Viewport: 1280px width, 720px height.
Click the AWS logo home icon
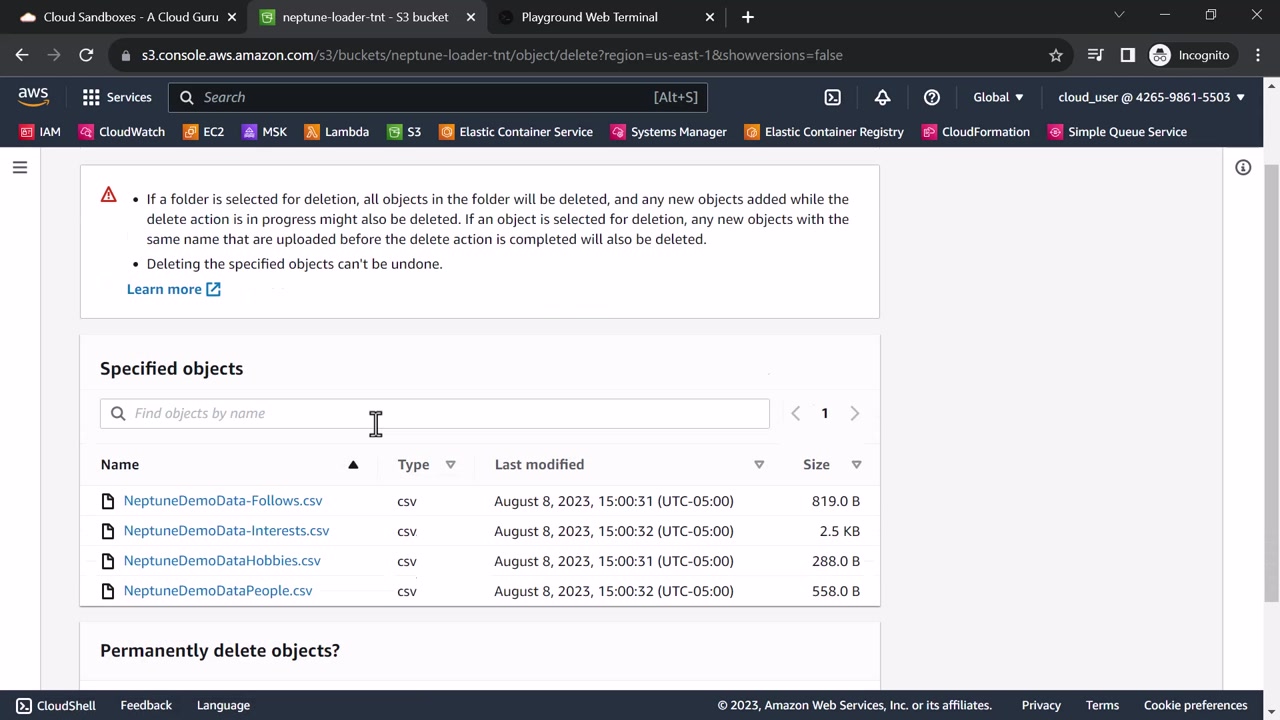click(x=33, y=97)
